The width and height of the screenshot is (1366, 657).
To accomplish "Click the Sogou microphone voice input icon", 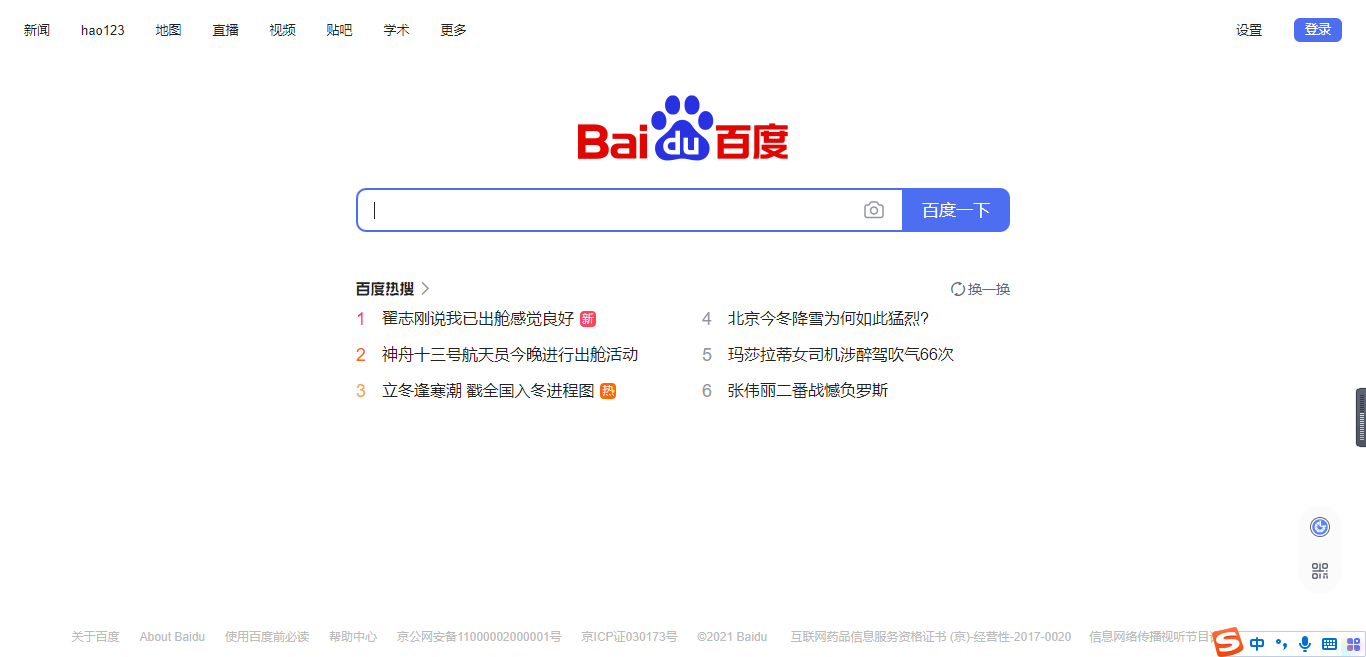I will (x=1305, y=644).
